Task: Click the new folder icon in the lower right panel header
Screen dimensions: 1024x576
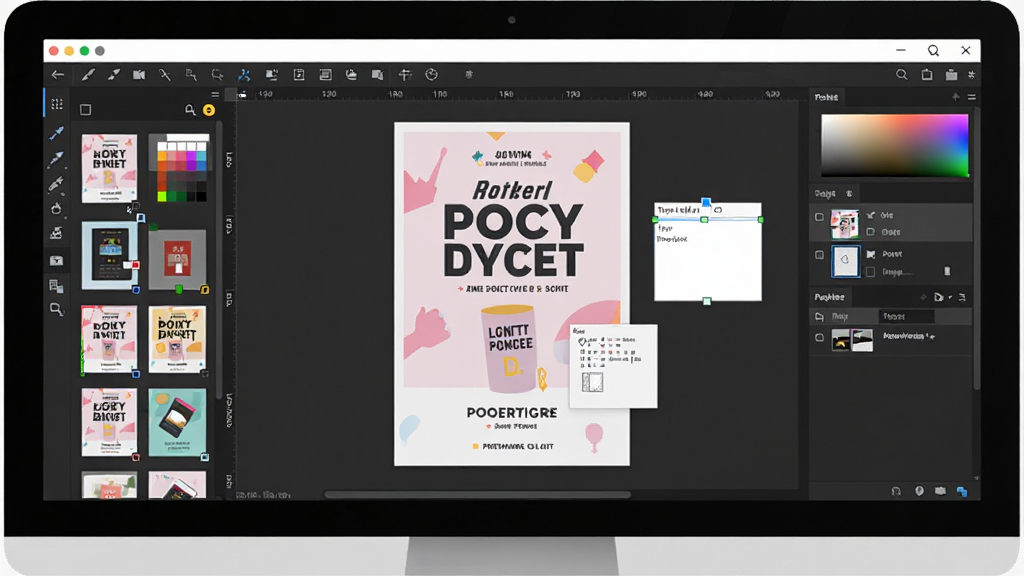Action: coord(938,297)
